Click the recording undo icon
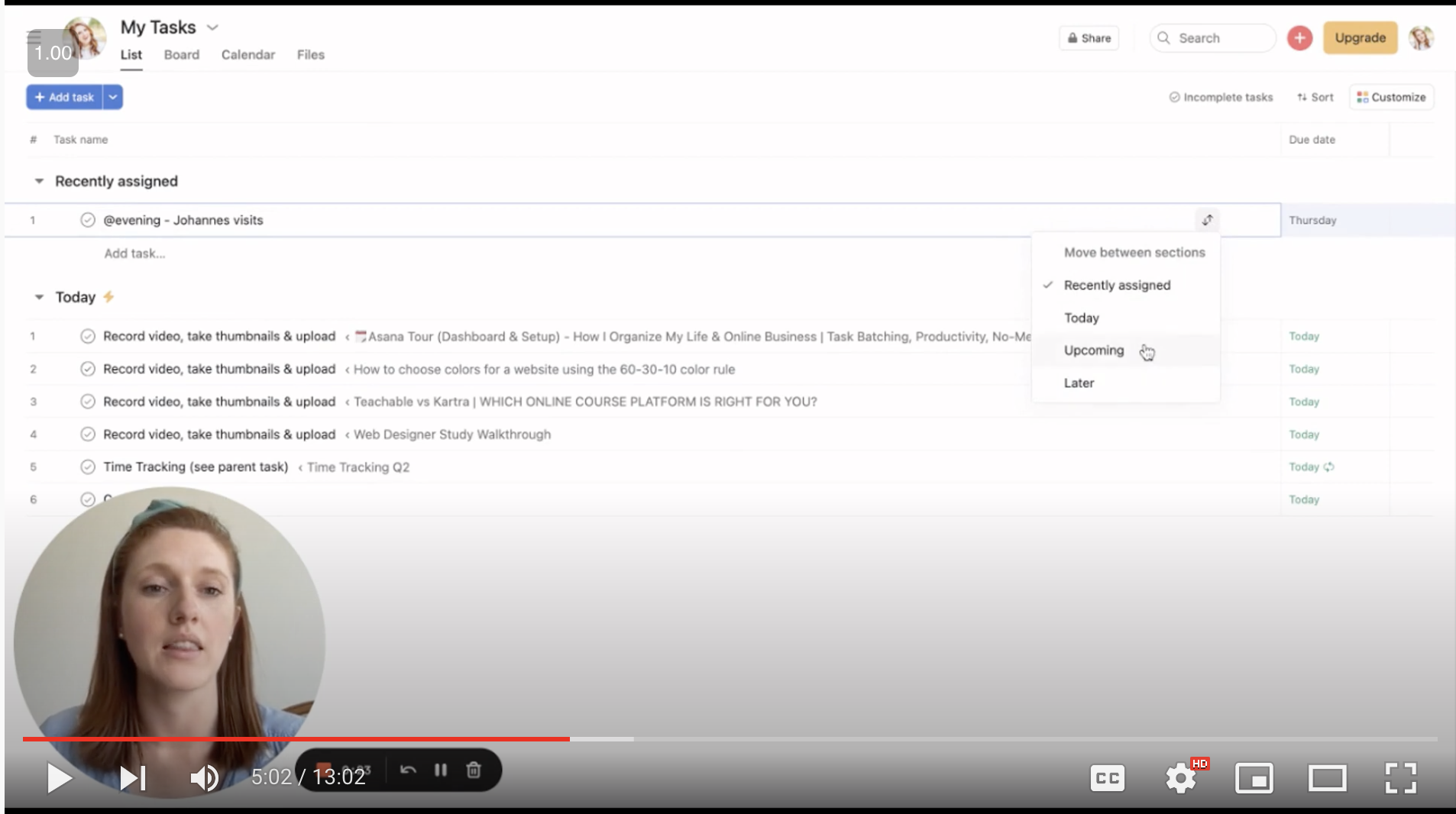1456x814 pixels. (408, 770)
